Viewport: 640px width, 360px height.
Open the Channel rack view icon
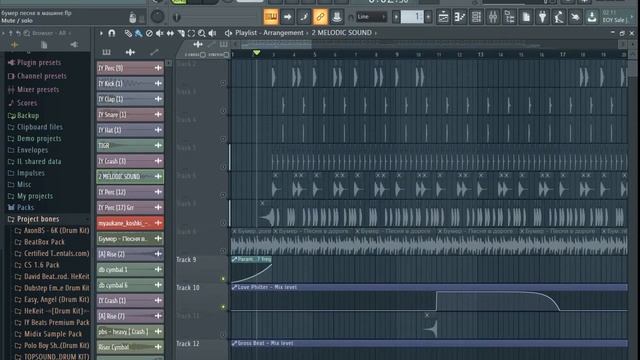click(x=476, y=17)
